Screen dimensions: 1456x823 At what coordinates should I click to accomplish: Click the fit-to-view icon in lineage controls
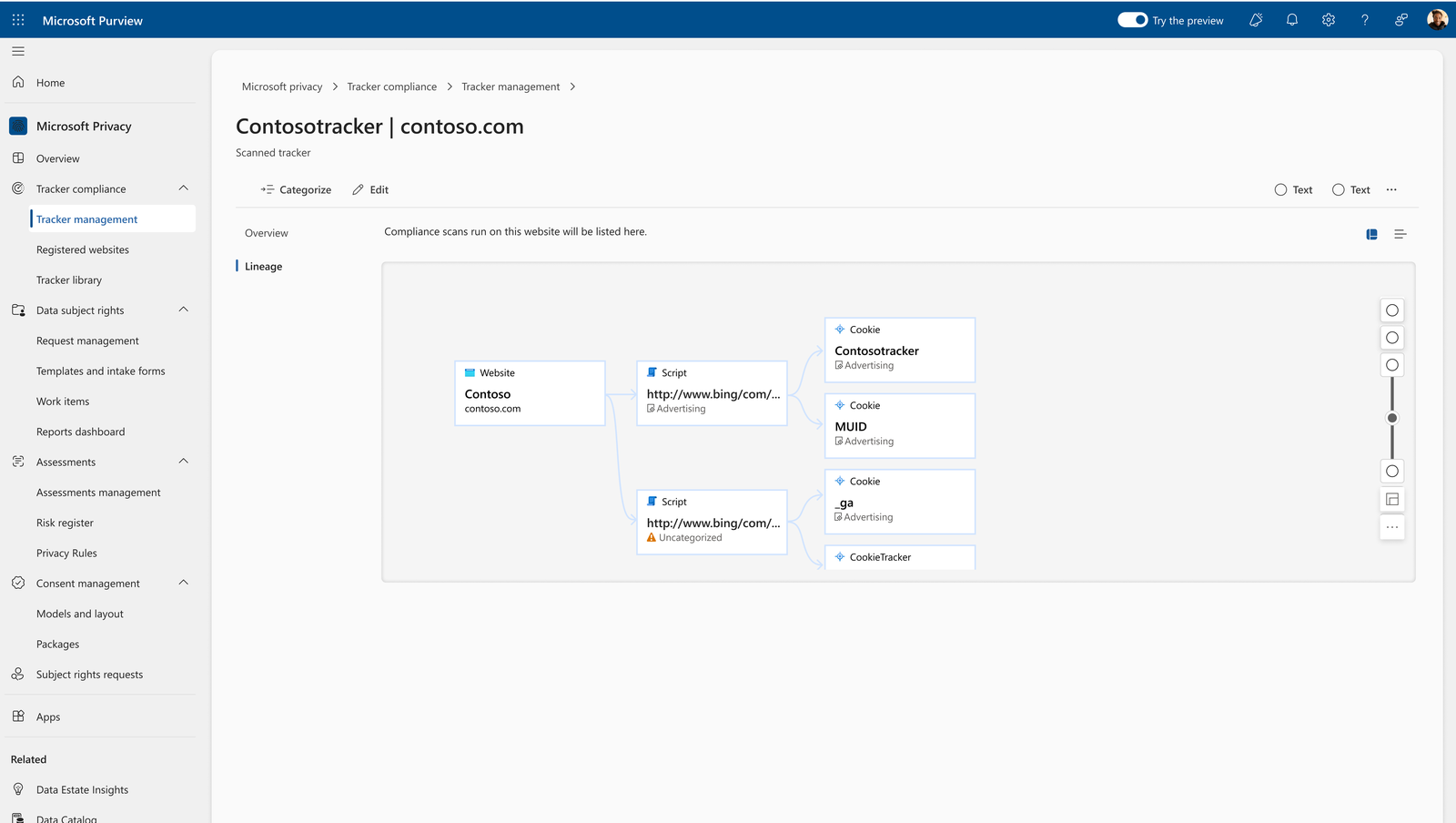click(x=1392, y=499)
